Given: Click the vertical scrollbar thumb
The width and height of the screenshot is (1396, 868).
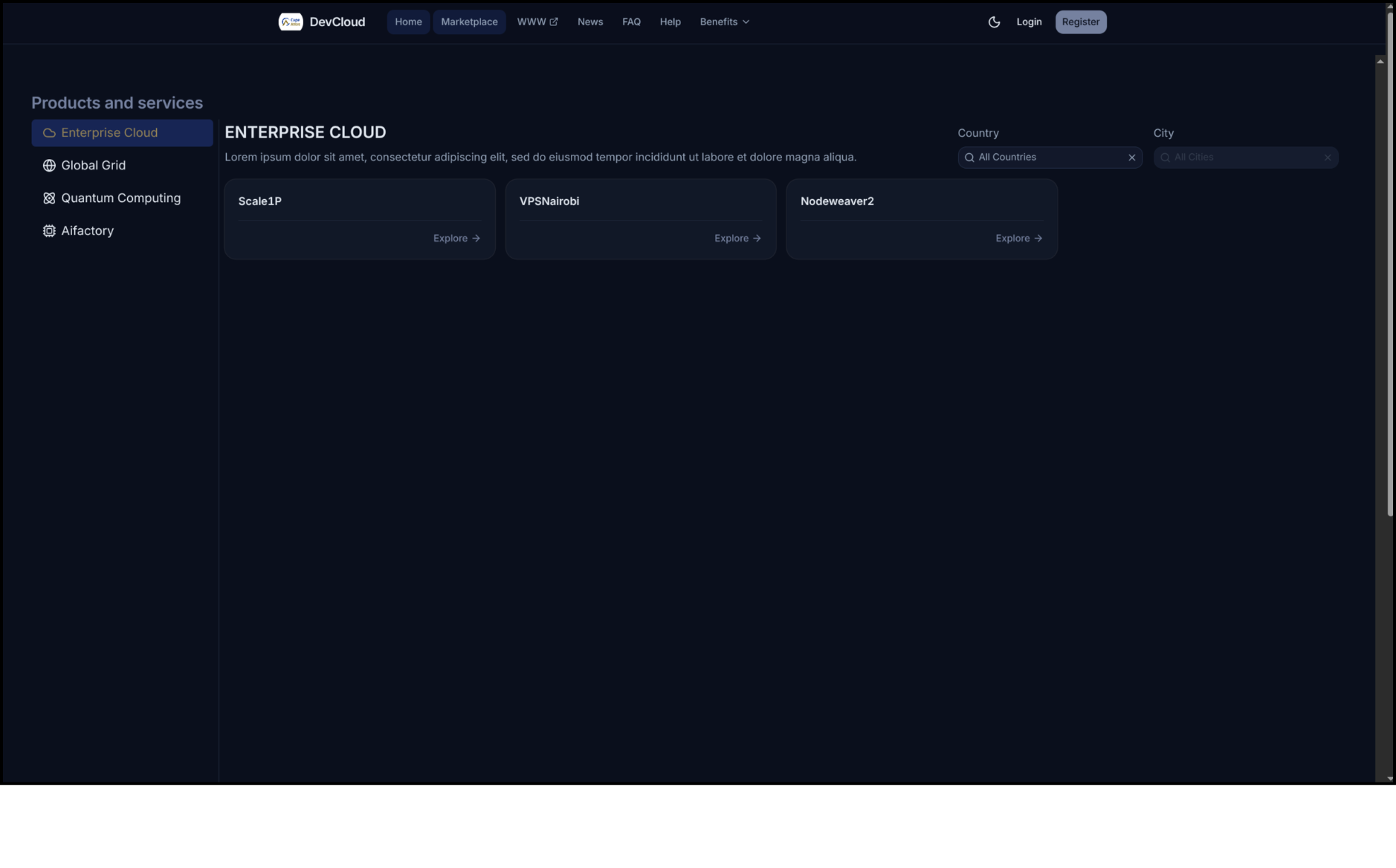Looking at the screenshot, I should point(1389,264).
